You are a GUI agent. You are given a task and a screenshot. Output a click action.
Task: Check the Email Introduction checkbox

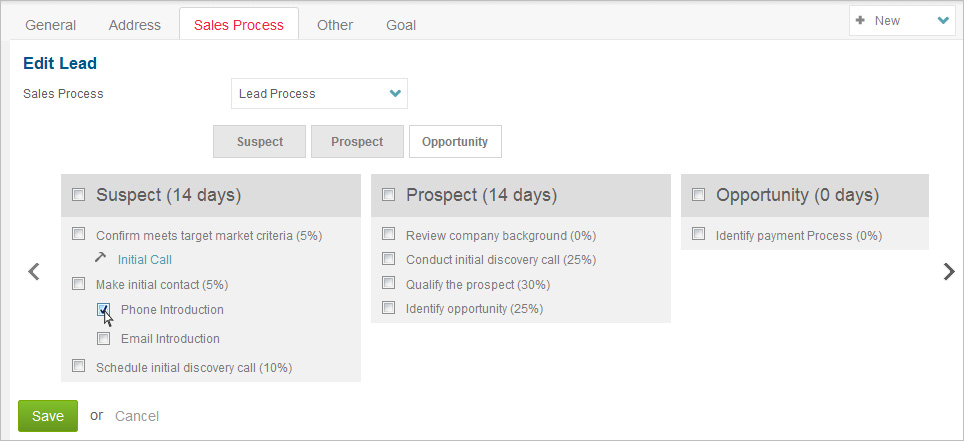pos(104,339)
